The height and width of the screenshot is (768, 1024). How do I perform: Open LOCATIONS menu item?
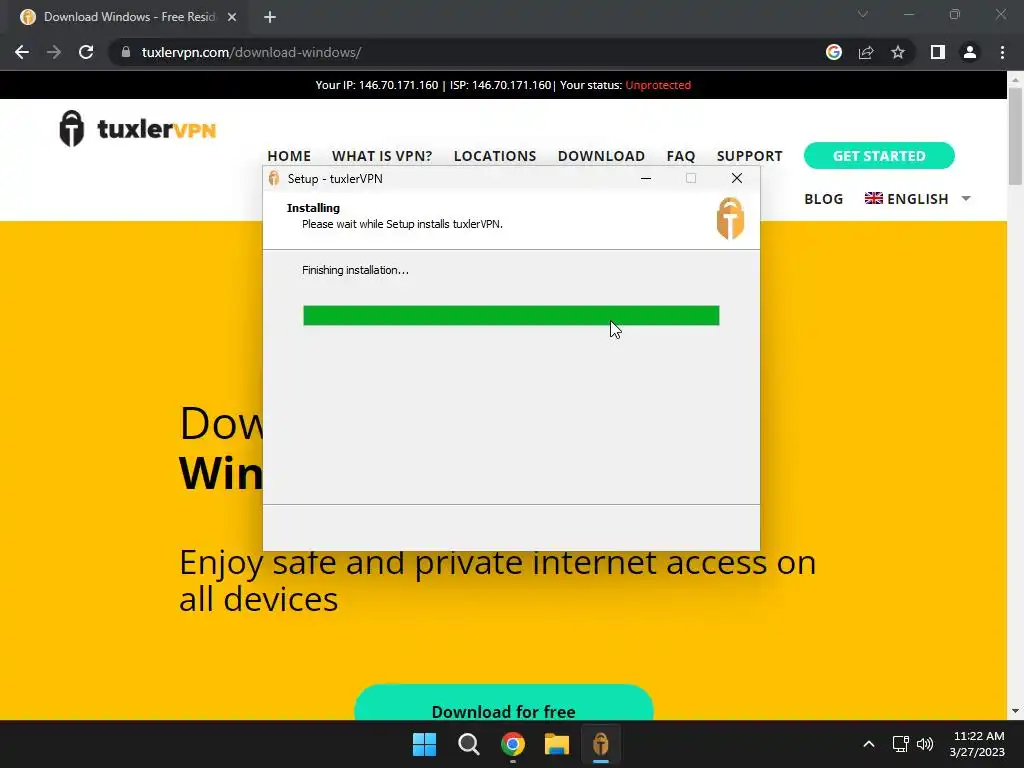pyautogui.click(x=495, y=156)
